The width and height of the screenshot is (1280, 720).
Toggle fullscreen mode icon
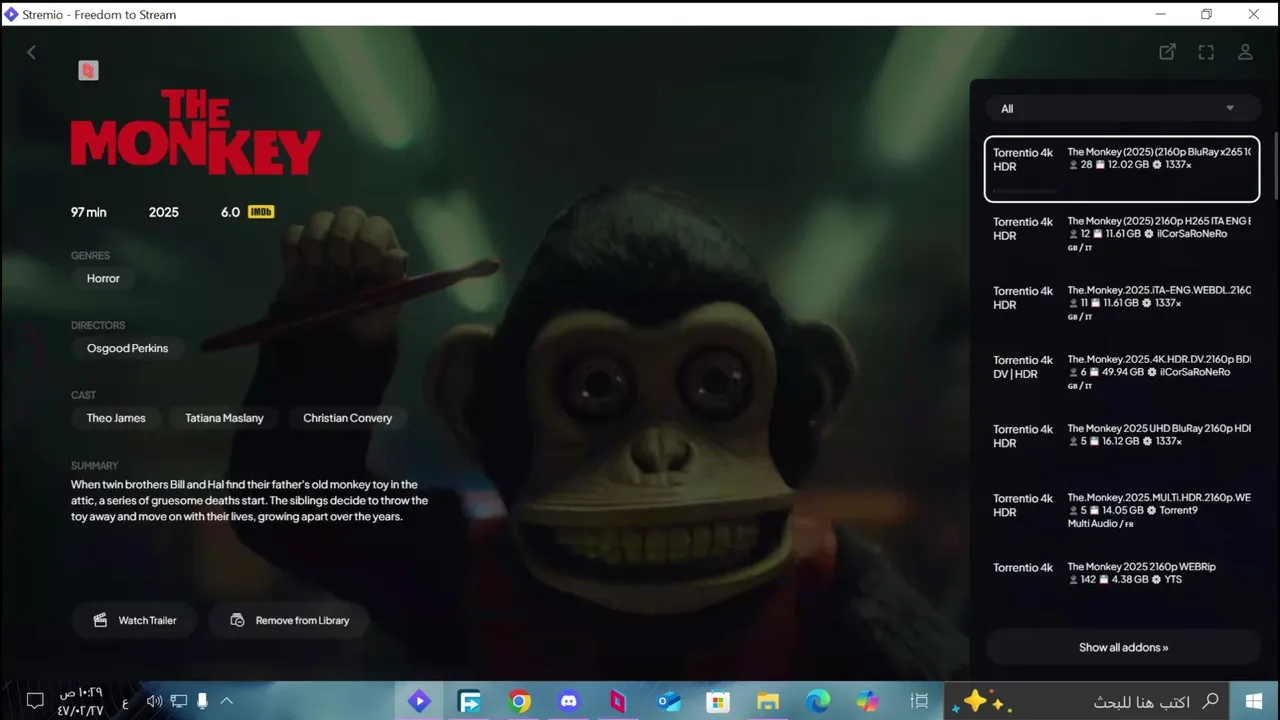point(1206,52)
